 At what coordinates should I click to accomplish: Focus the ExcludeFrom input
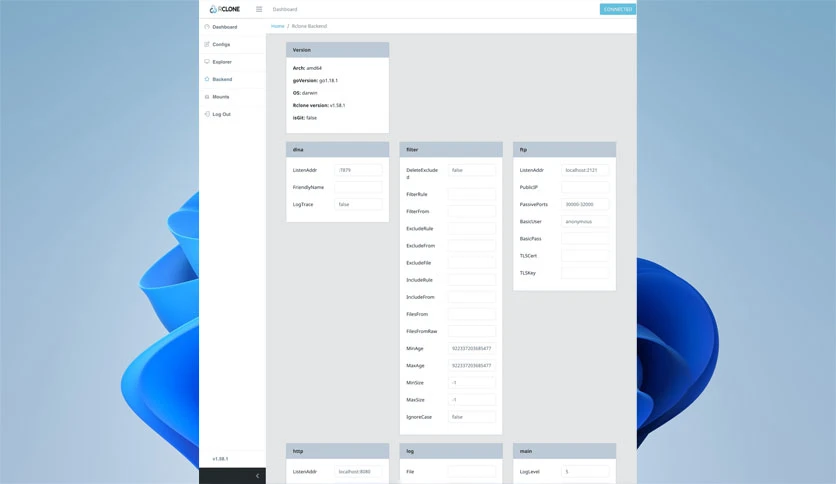click(x=472, y=245)
